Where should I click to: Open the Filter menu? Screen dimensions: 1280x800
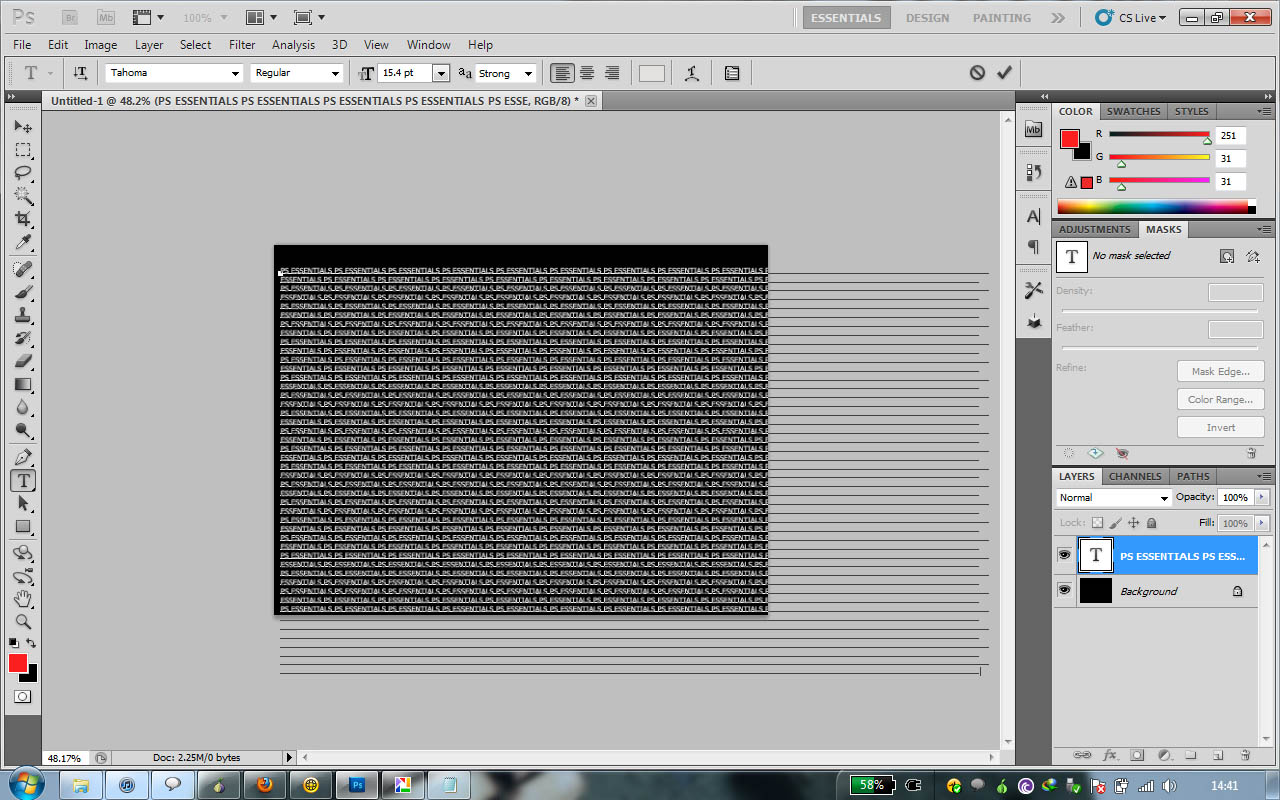241,44
